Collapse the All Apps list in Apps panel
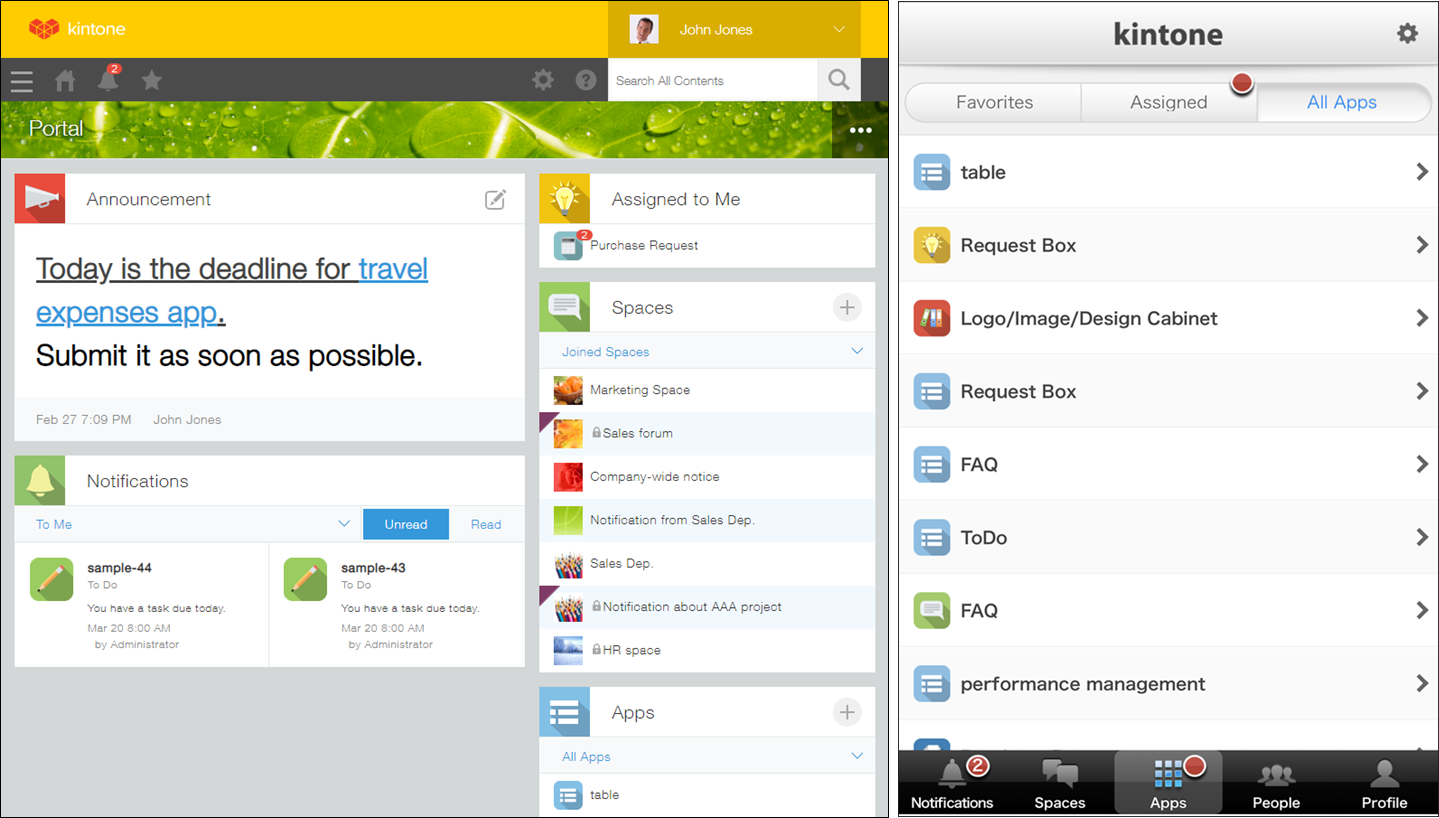Screen dimensions: 1439x818 857,755
